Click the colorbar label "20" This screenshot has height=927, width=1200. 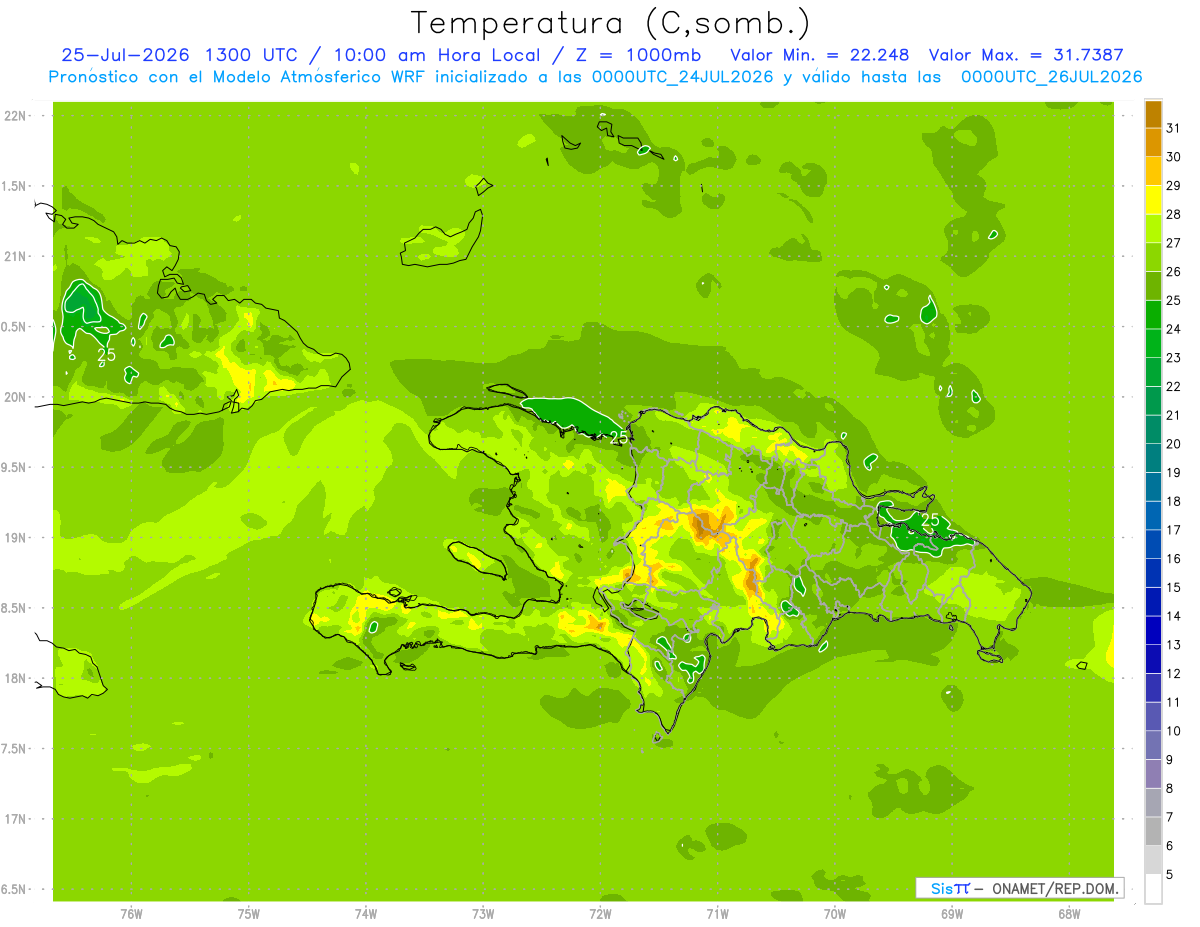[1173, 444]
